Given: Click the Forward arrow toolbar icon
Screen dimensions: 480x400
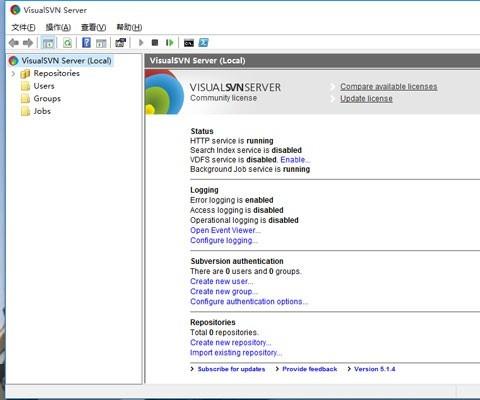Looking at the screenshot, I should (x=28, y=43).
